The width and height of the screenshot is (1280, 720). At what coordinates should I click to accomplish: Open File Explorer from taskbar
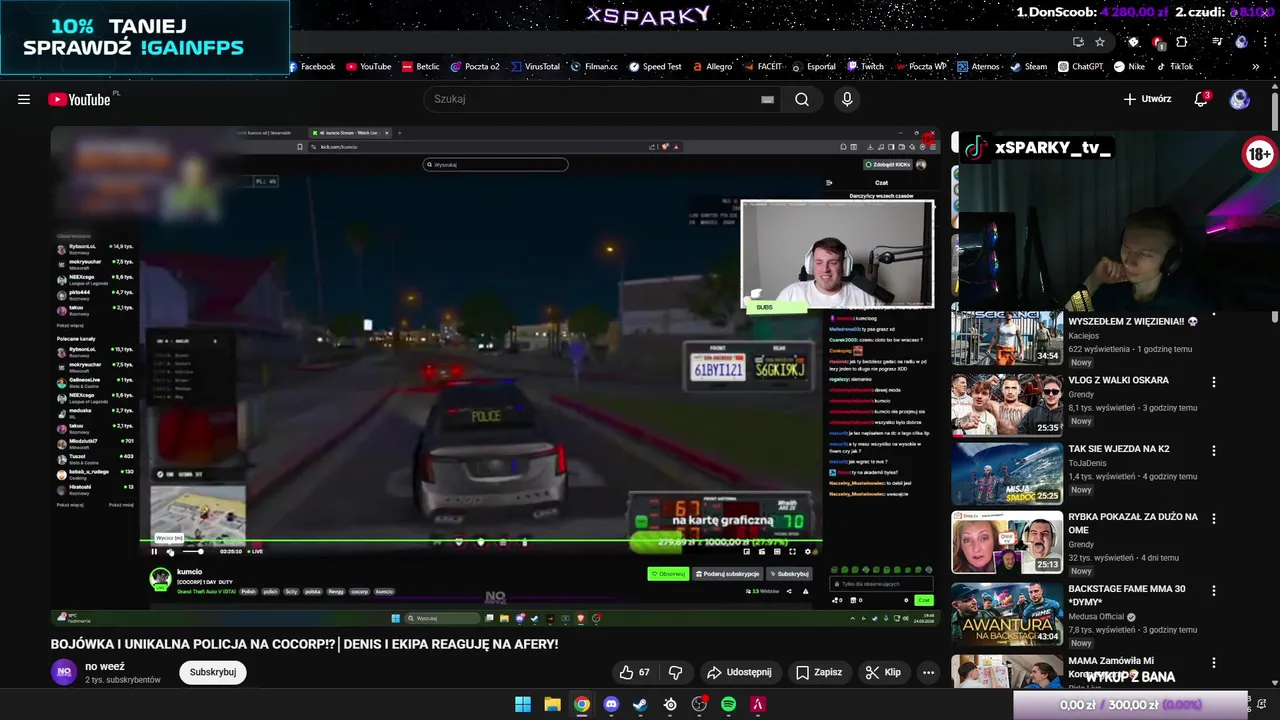(552, 704)
